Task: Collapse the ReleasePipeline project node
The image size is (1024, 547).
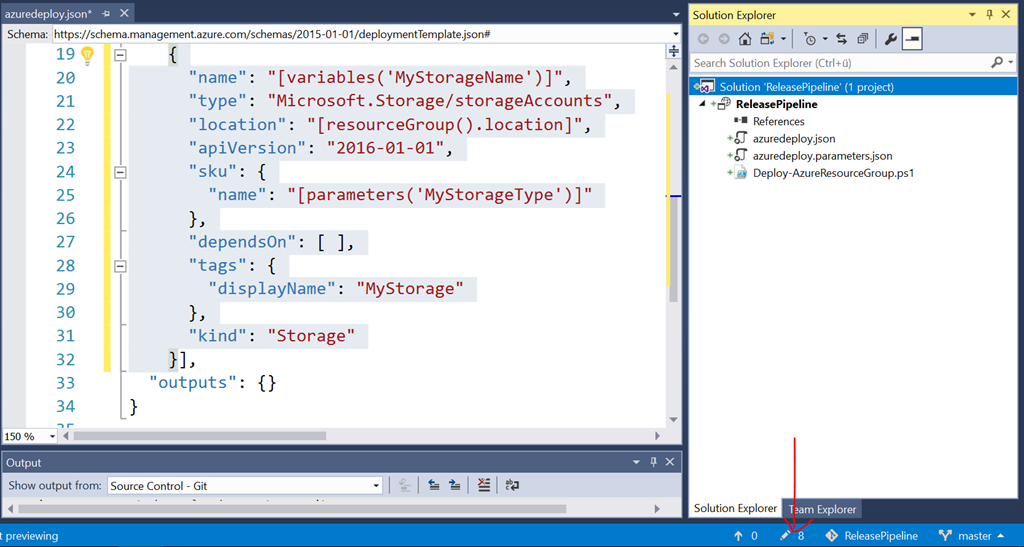Action: pyautogui.click(x=702, y=104)
